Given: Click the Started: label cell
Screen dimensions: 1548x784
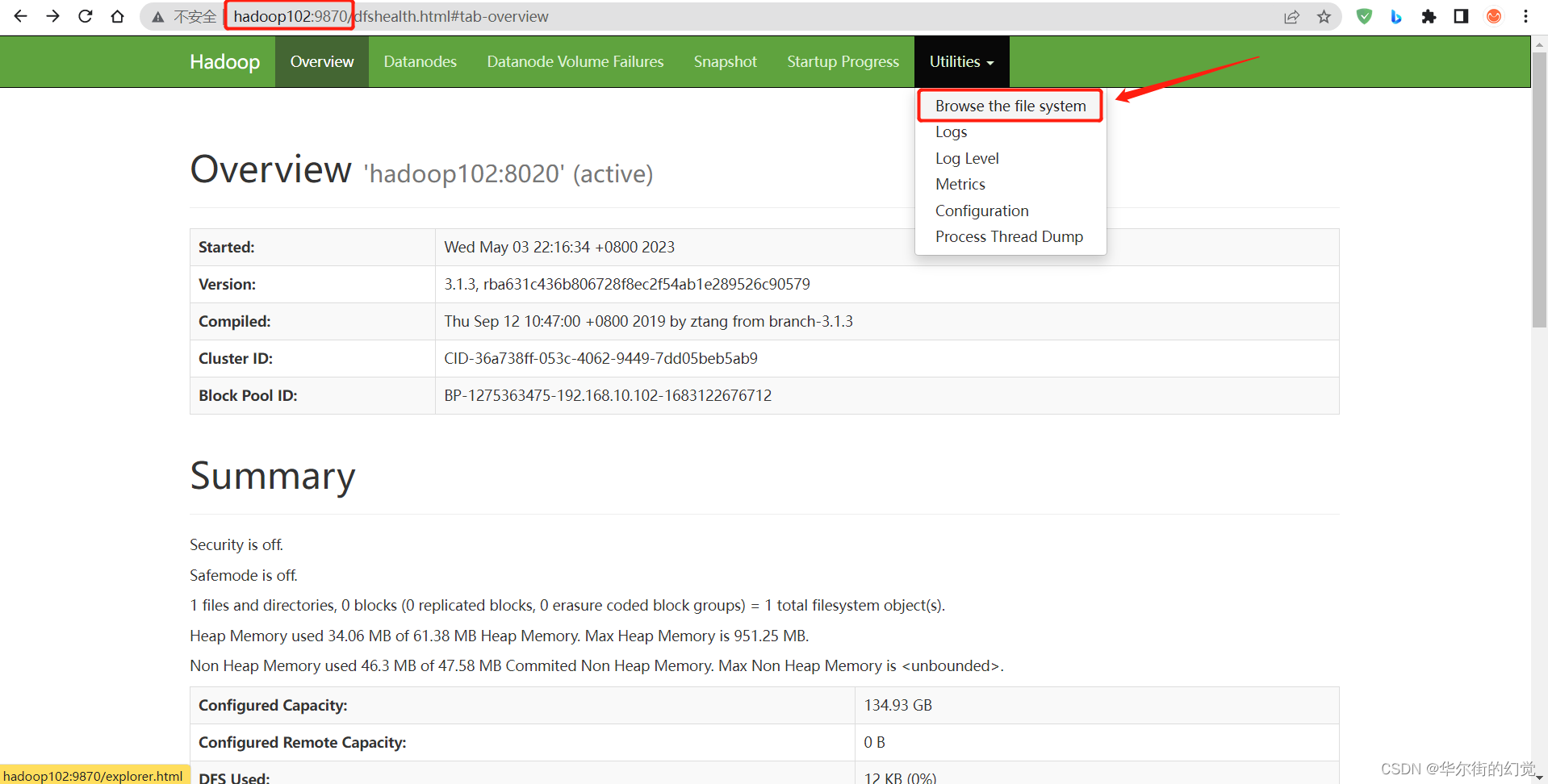Looking at the screenshot, I should pos(312,247).
